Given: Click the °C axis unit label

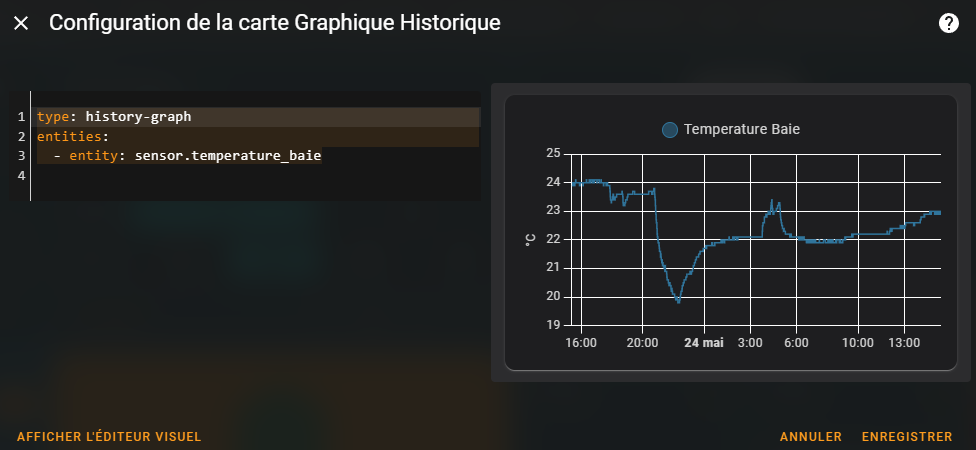Looking at the screenshot, I should coord(530,240).
